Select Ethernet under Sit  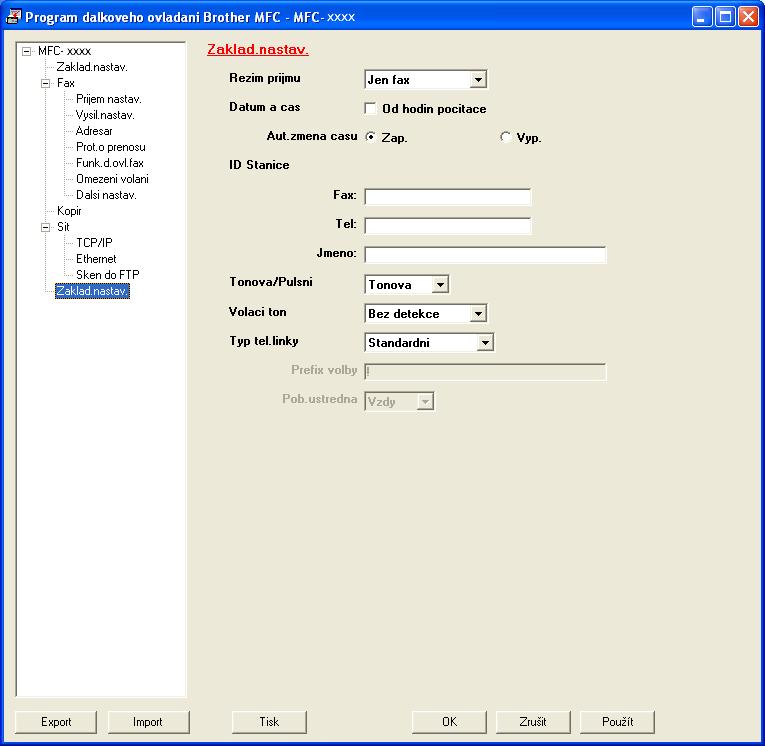96,259
